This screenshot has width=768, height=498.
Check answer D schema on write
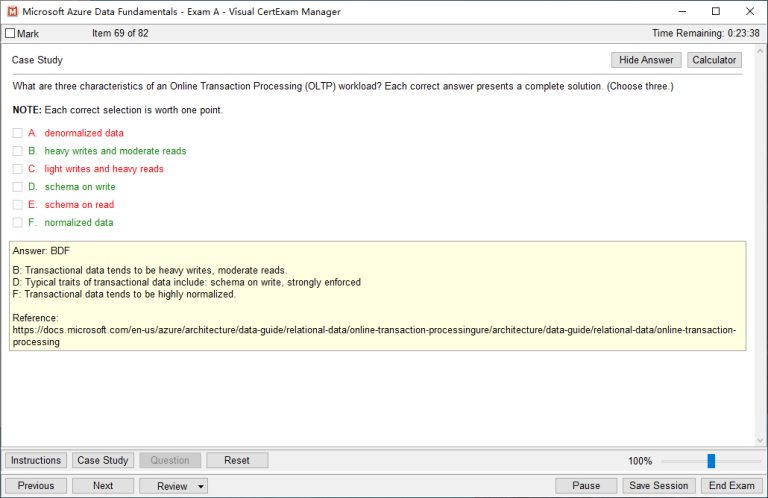17,187
